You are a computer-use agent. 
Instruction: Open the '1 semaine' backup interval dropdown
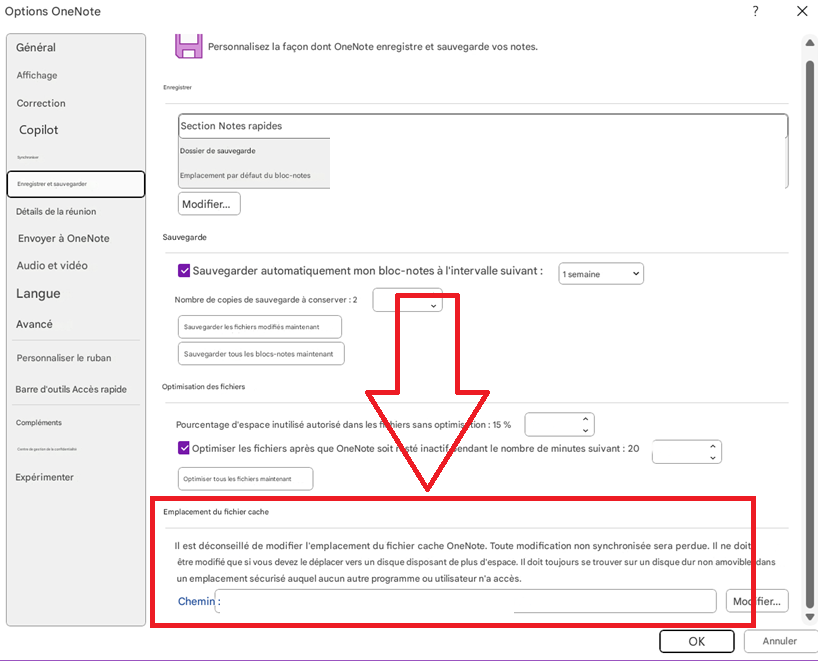601,274
